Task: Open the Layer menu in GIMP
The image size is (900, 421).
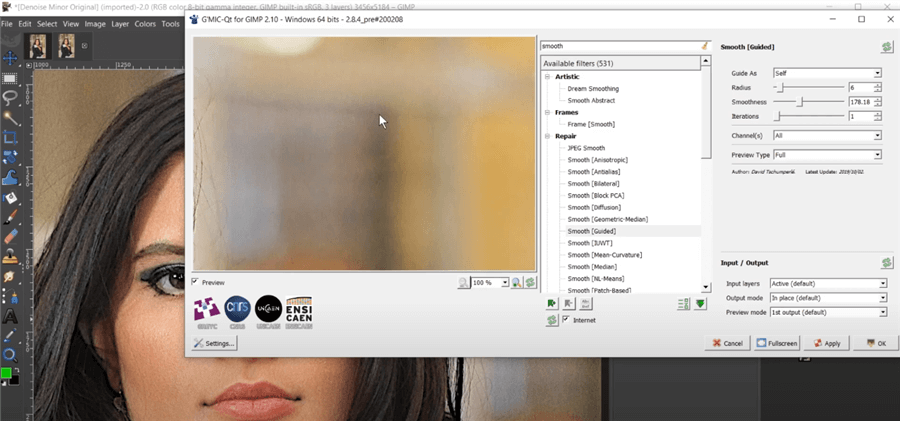Action: pyautogui.click(x=120, y=24)
